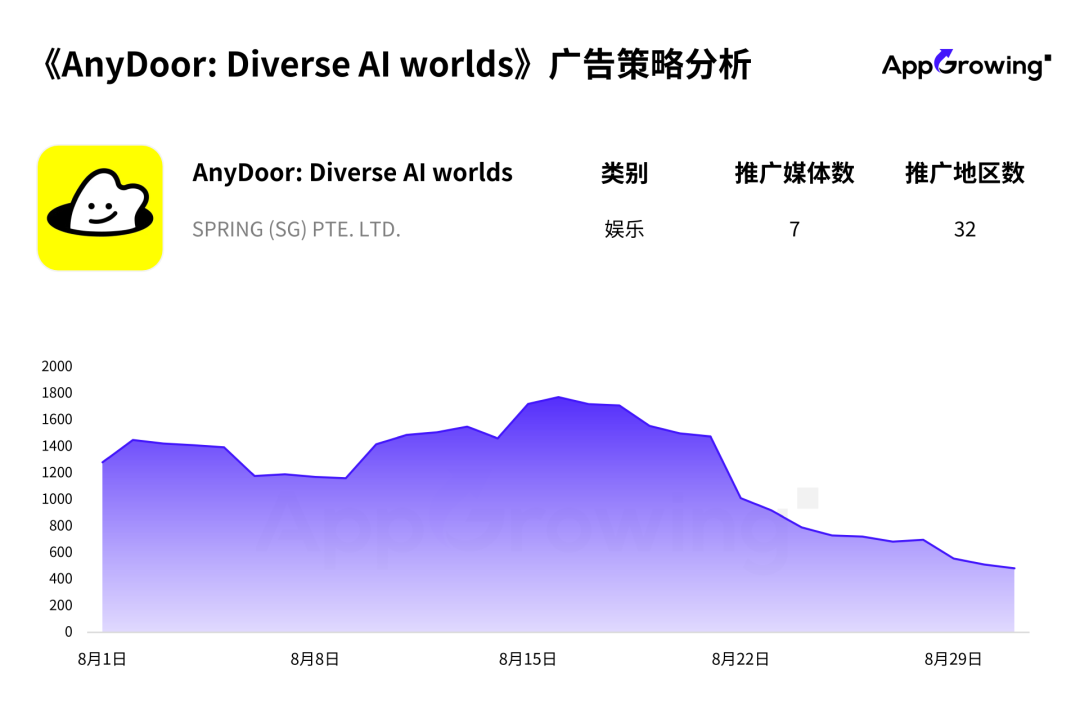Click the y-axis label '600'
Viewport: 1080px width, 715px height.
point(61,552)
